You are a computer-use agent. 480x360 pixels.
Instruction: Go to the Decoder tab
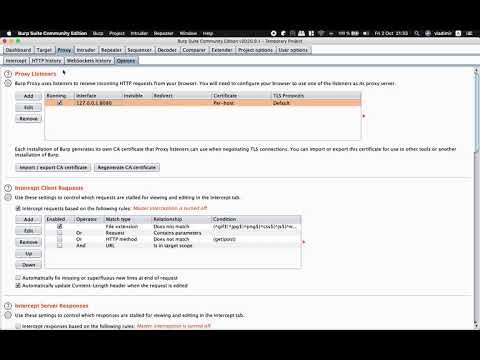167,50
